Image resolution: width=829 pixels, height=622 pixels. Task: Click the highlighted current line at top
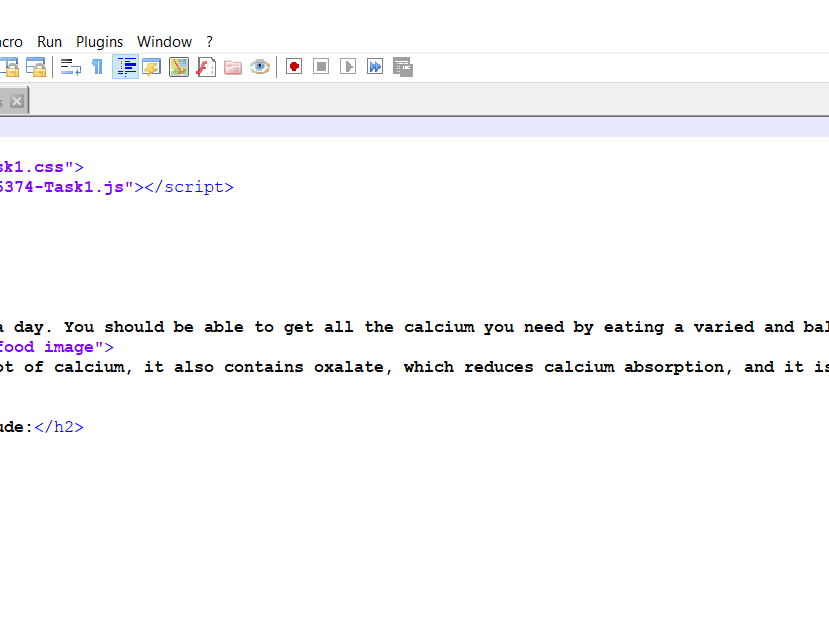(414, 127)
